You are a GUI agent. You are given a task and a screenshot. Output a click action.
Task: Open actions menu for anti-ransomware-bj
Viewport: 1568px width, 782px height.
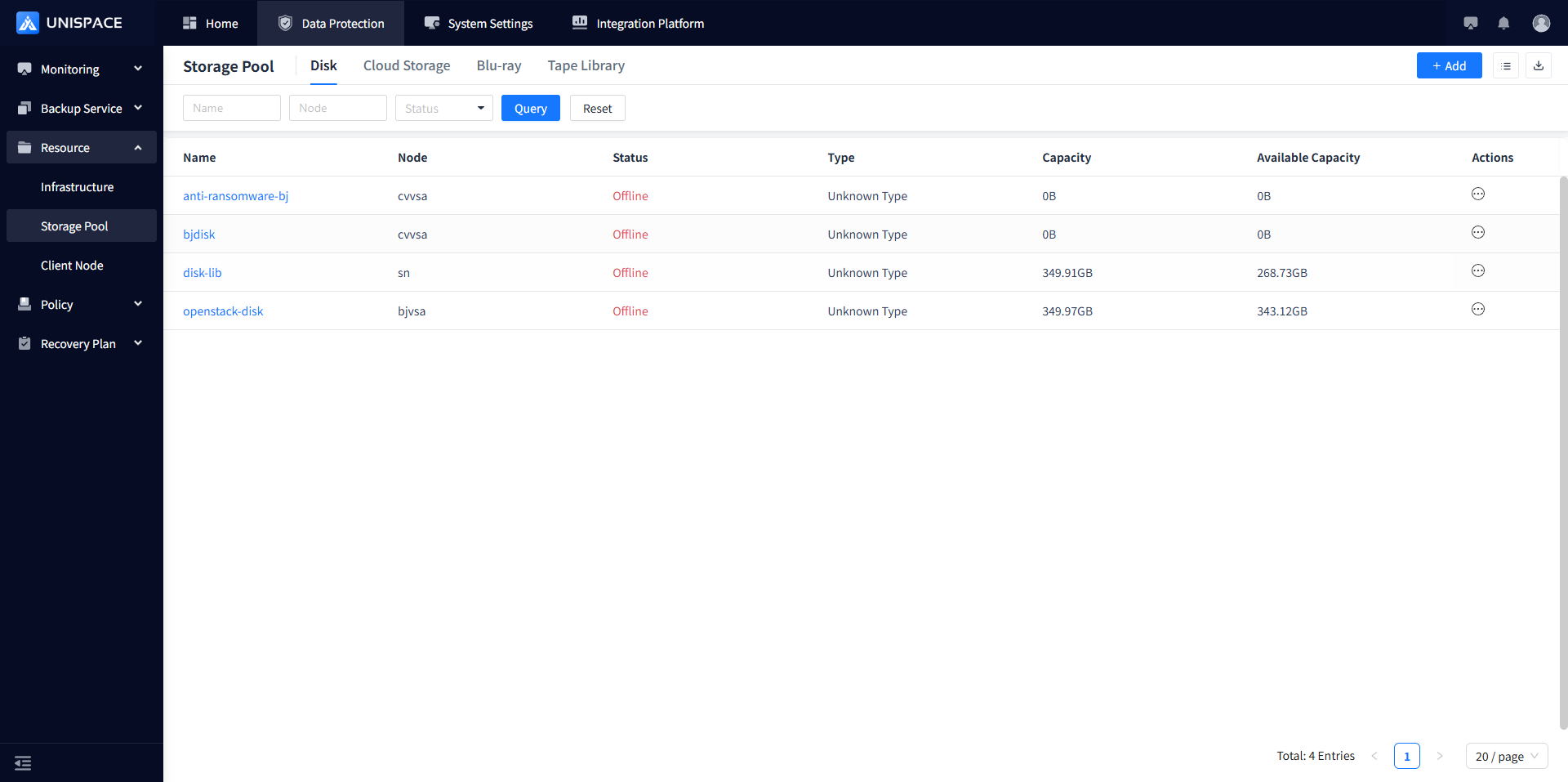[1478, 194]
